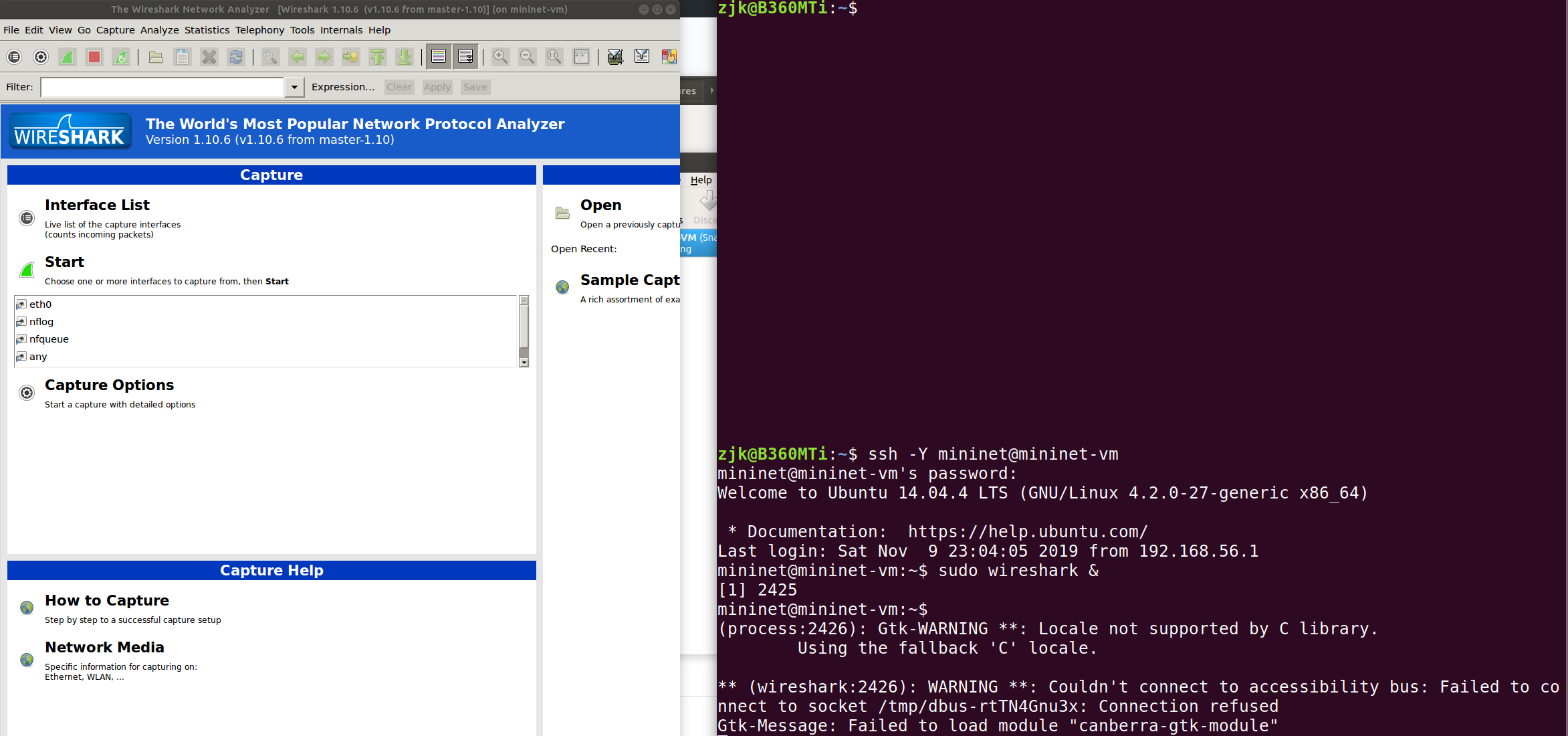This screenshot has height=736, width=1568.
Task: Select the eth0 interface in the capture list
Action: (39, 304)
